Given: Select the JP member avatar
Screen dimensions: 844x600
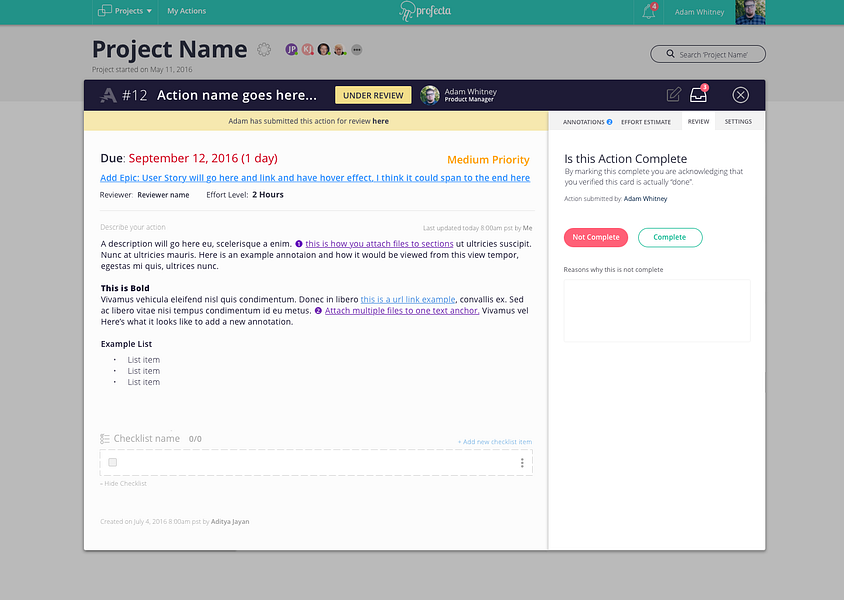Looking at the screenshot, I should [x=291, y=50].
